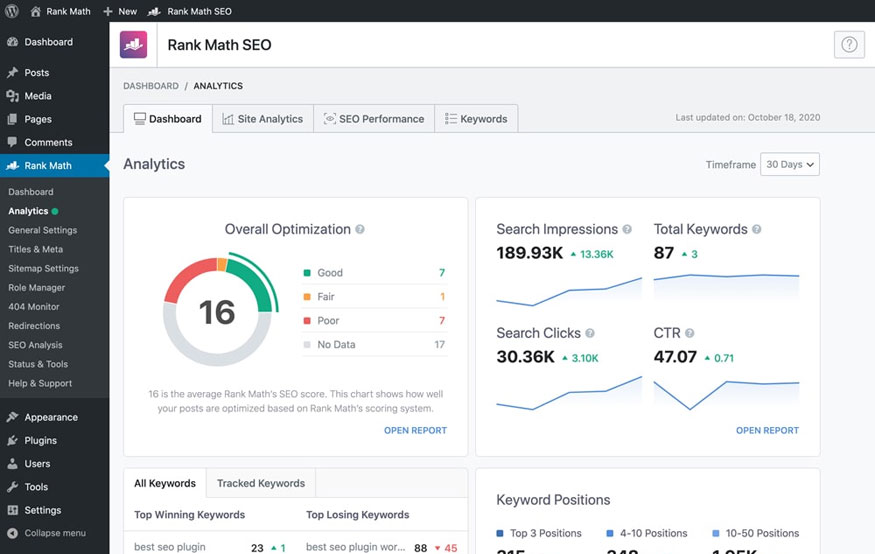Click the Rank Math SEO purple logo
The width and height of the screenshot is (875, 554).
[x=133, y=45]
